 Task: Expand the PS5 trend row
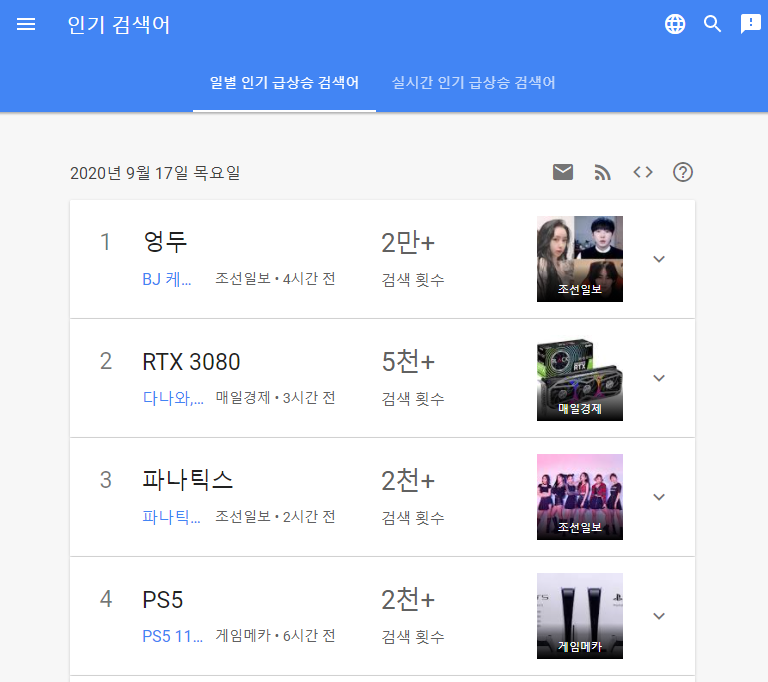pos(659,616)
